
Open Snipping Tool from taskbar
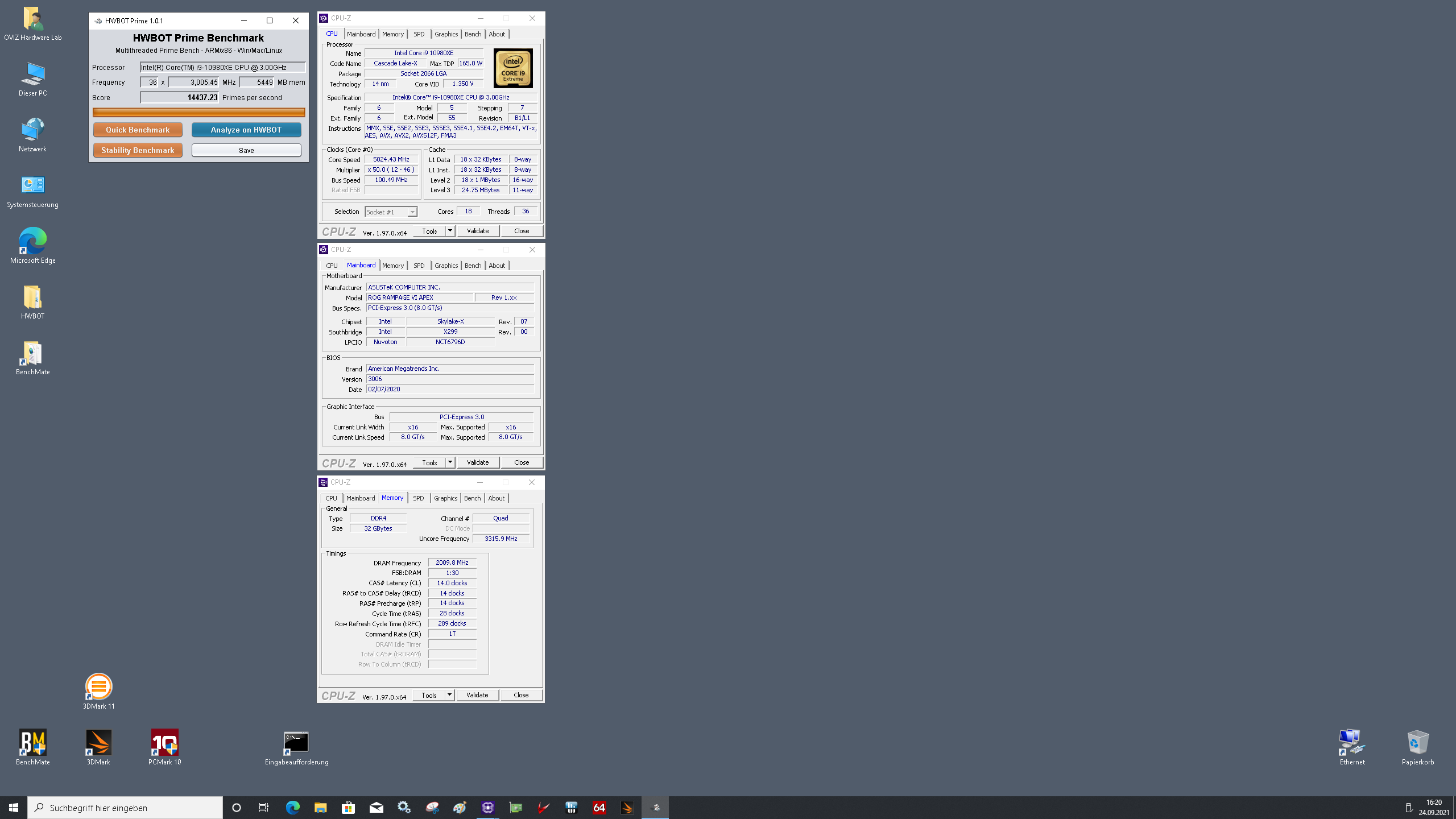coord(432,808)
